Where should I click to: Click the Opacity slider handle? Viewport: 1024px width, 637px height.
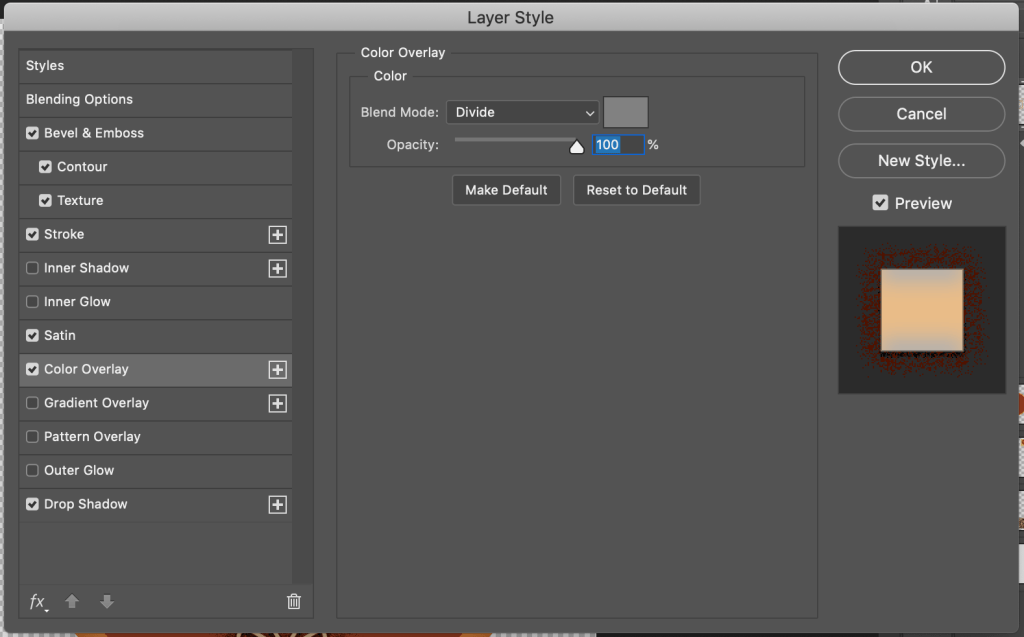click(576, 147)
